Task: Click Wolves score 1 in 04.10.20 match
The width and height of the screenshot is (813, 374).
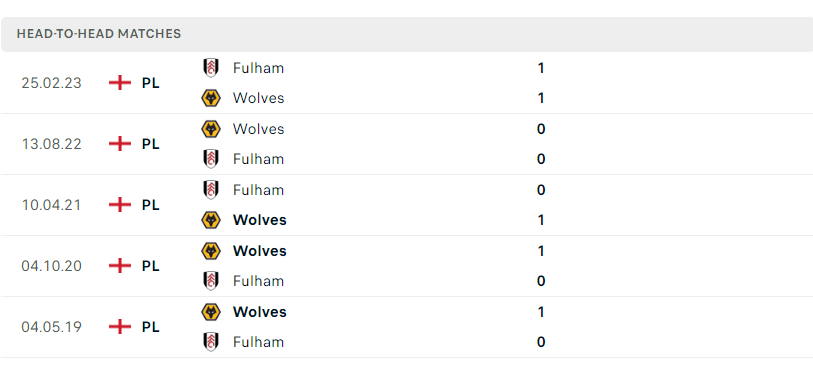Action: (x=541, y=251)
